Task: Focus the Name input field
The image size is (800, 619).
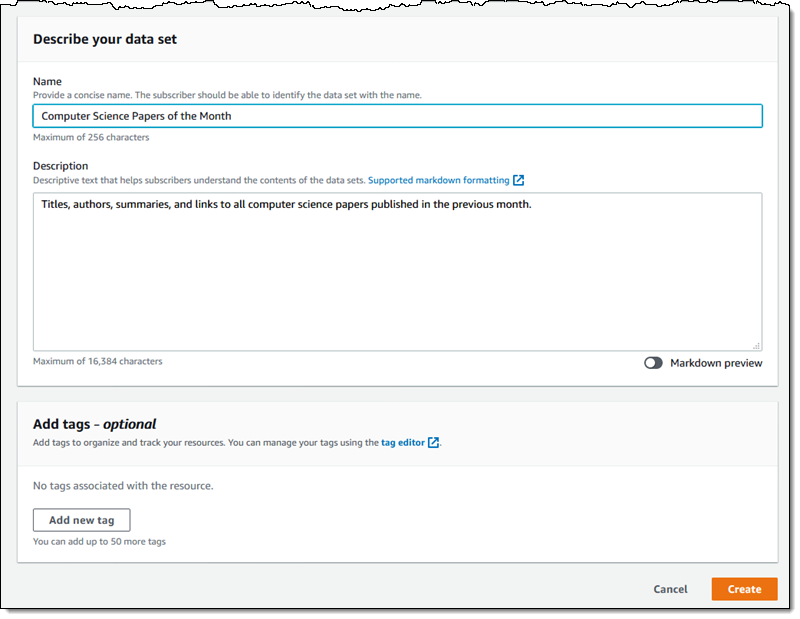Action: click(x=397, y=116)
